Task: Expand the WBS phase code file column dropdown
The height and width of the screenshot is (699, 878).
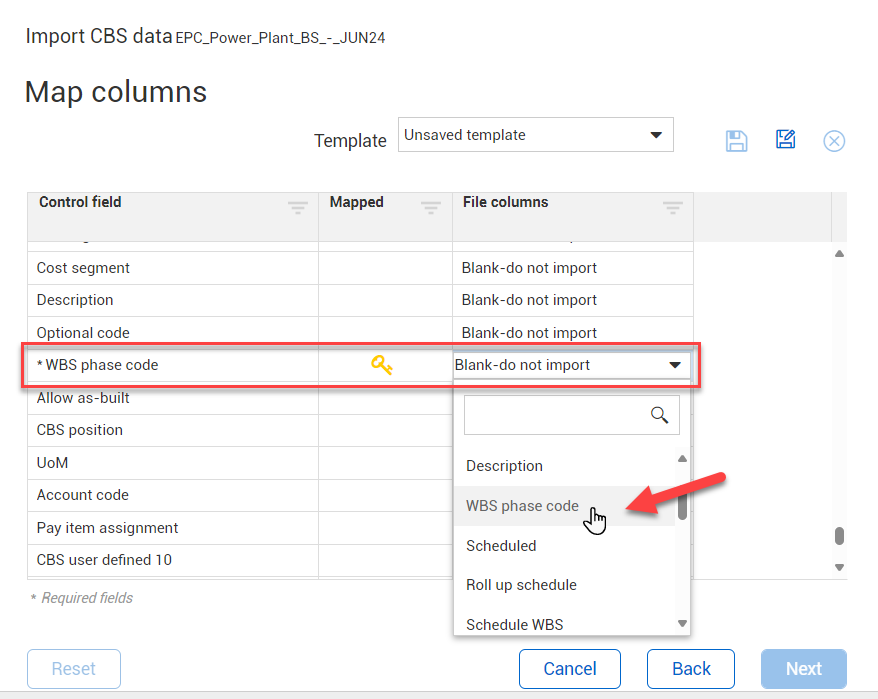Action: pyautogui.click(x=675, y=365)
